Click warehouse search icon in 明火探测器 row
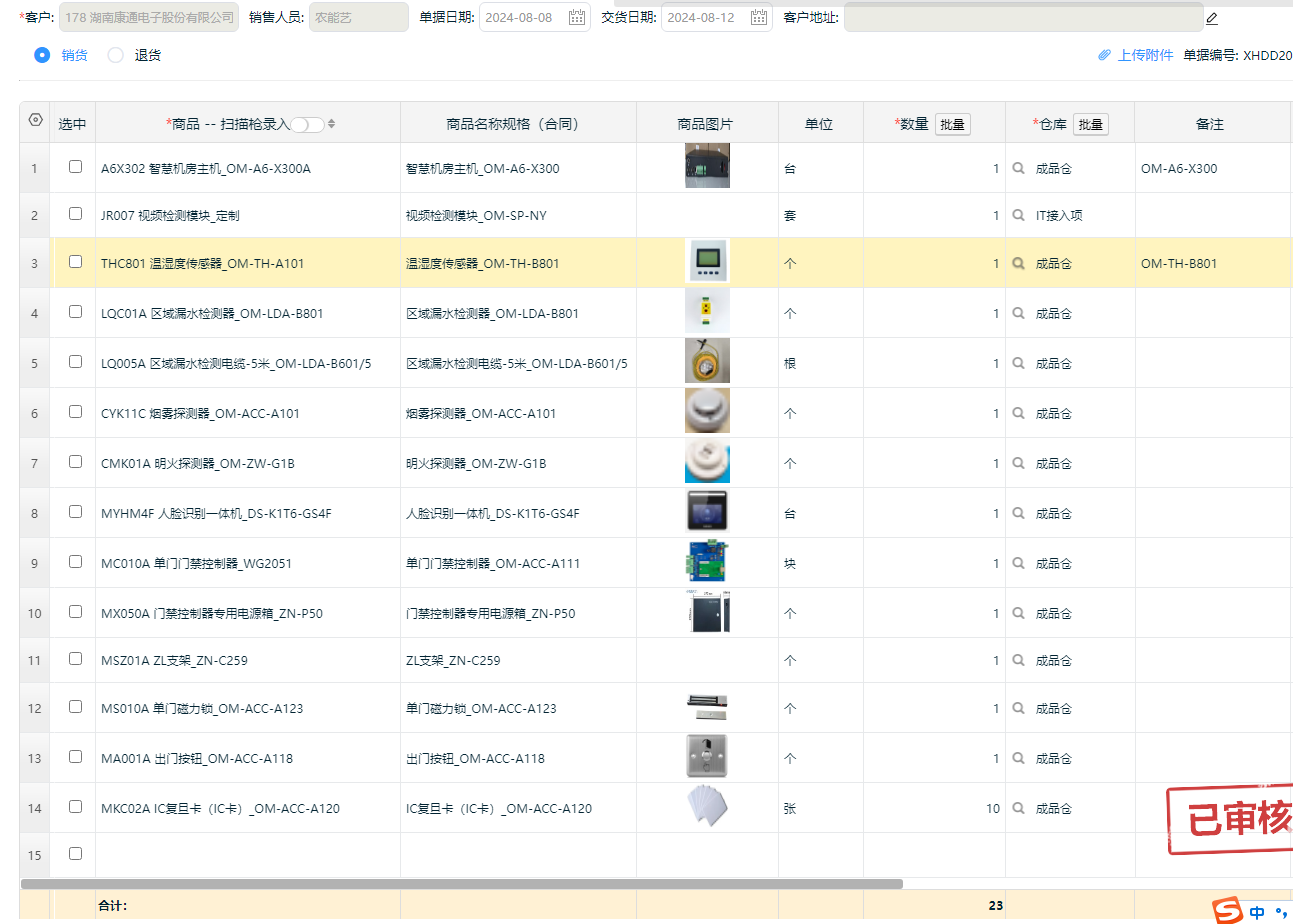Screen dimensions: 1293x924 point(1019,463)
